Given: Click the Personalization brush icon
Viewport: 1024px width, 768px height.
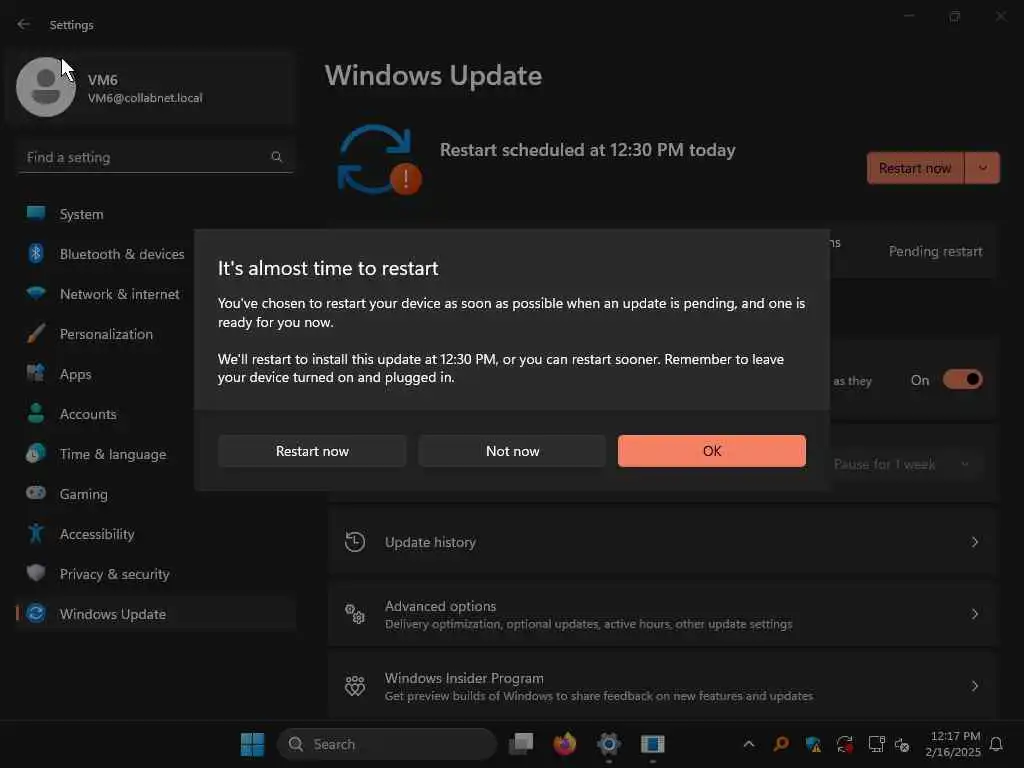Looking at the screenshot, I should coord(36,334).
